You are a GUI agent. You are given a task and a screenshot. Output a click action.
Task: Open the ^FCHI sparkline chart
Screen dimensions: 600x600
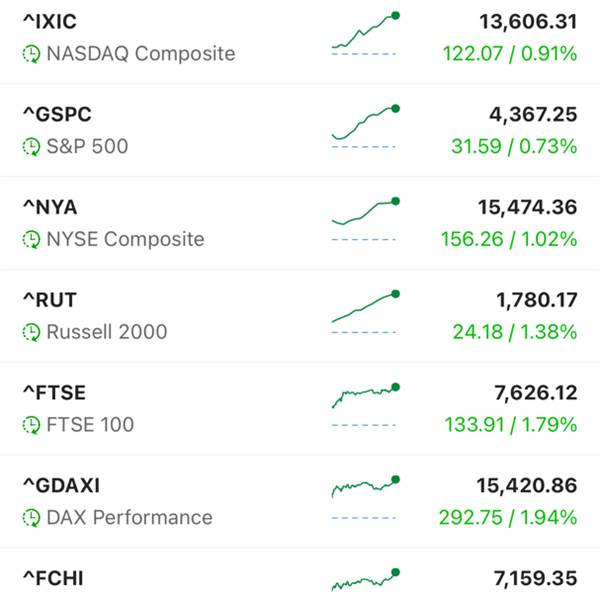(x=364, y=581)
